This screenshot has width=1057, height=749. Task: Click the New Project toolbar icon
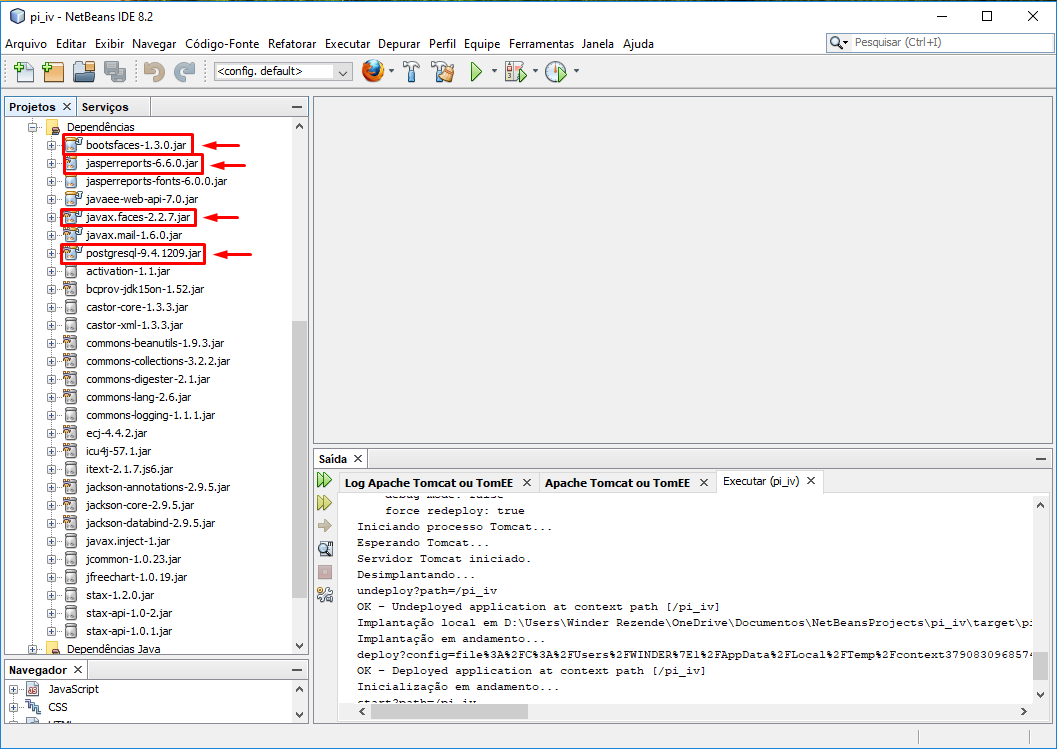(53, 71)
